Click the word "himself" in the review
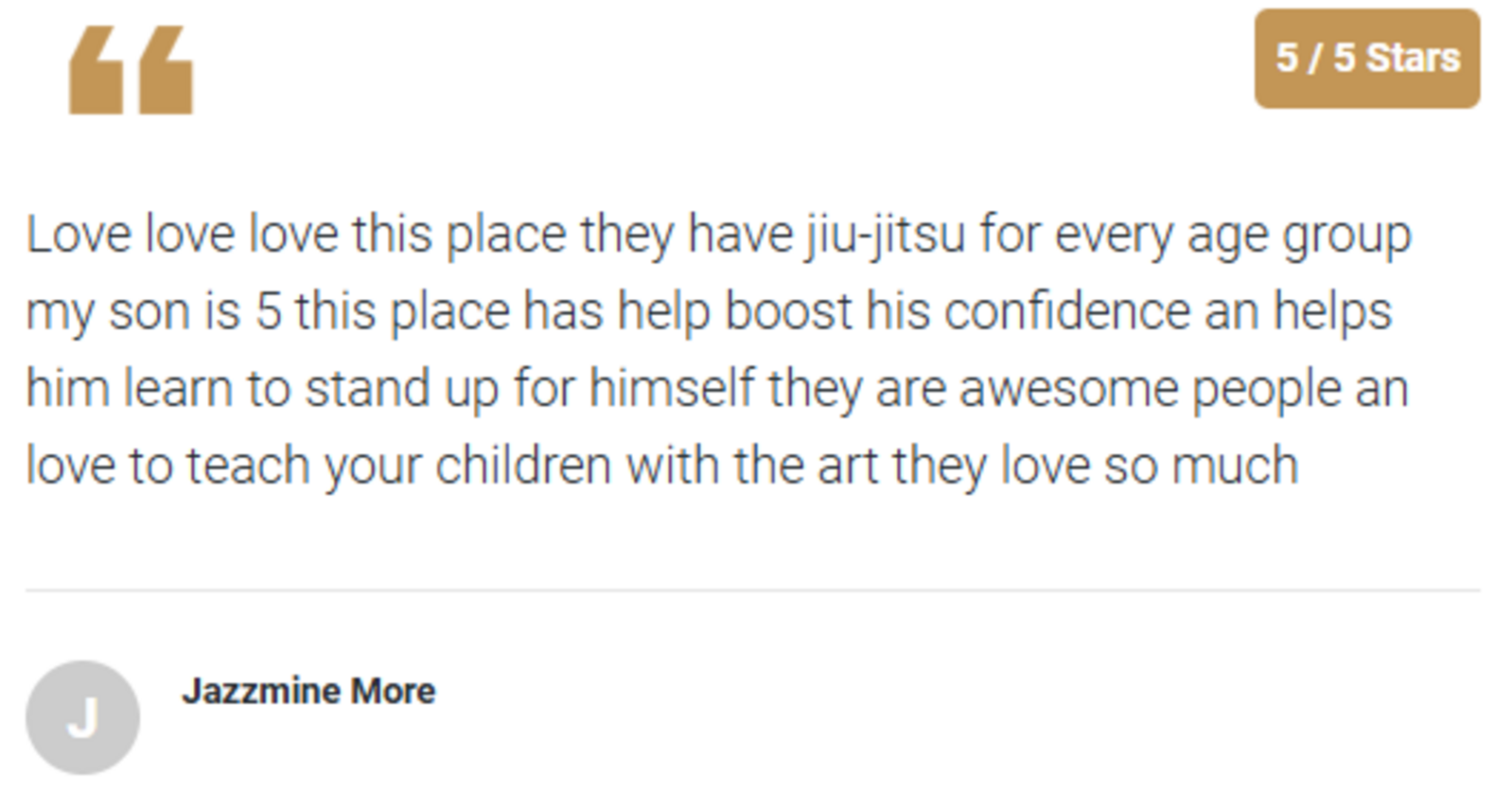 click(x=671, y=389)
